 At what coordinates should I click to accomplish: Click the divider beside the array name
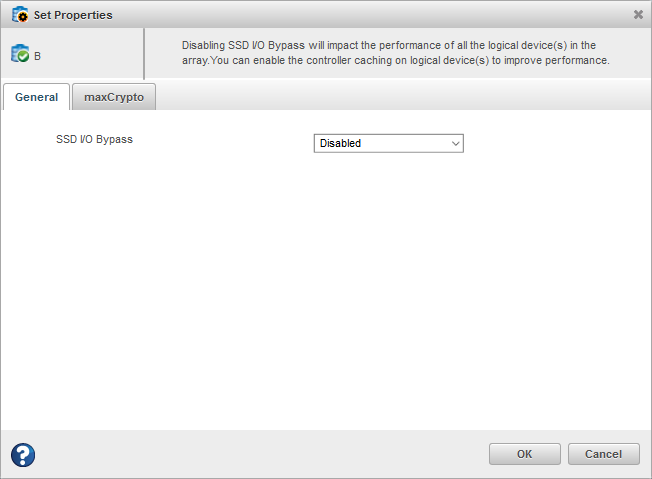pos(144,54)
